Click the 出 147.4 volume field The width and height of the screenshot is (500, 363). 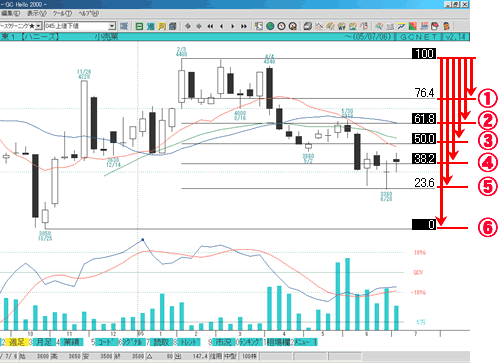pos(191,356)
